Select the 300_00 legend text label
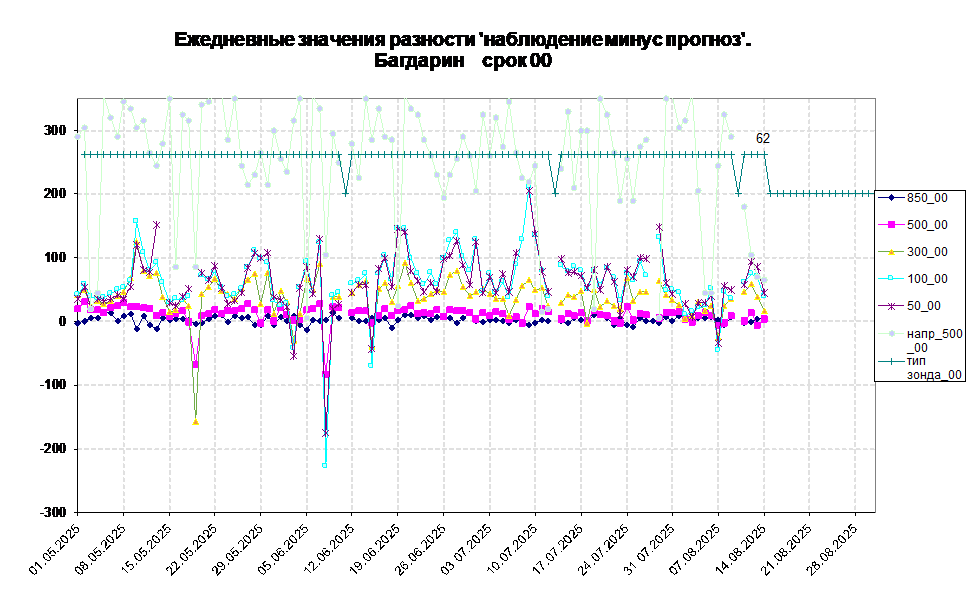 tap(927, 252)
